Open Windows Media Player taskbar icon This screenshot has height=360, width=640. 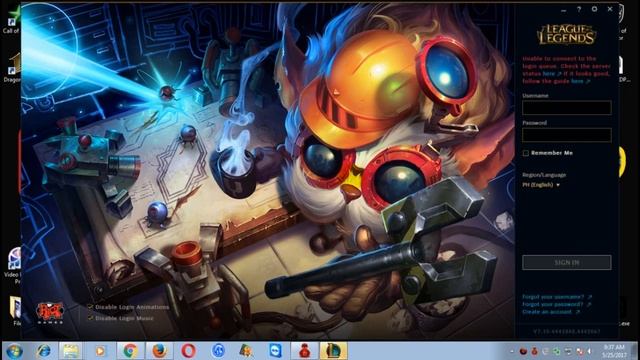100,351
